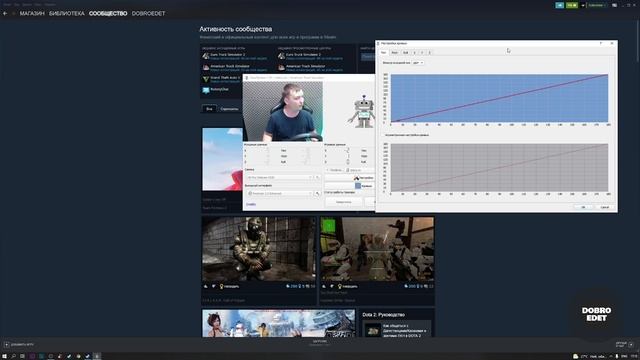Click the blue link at tracker window bottom left

(x=251, y=204)
